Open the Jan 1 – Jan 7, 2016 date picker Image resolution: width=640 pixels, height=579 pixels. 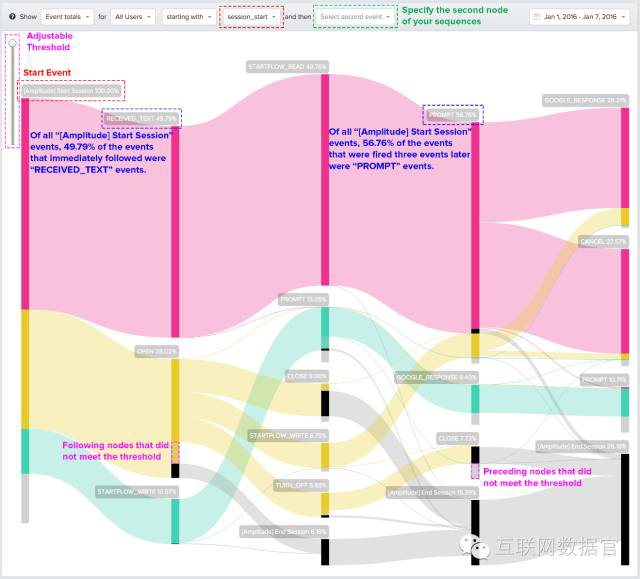pos(580,17)
